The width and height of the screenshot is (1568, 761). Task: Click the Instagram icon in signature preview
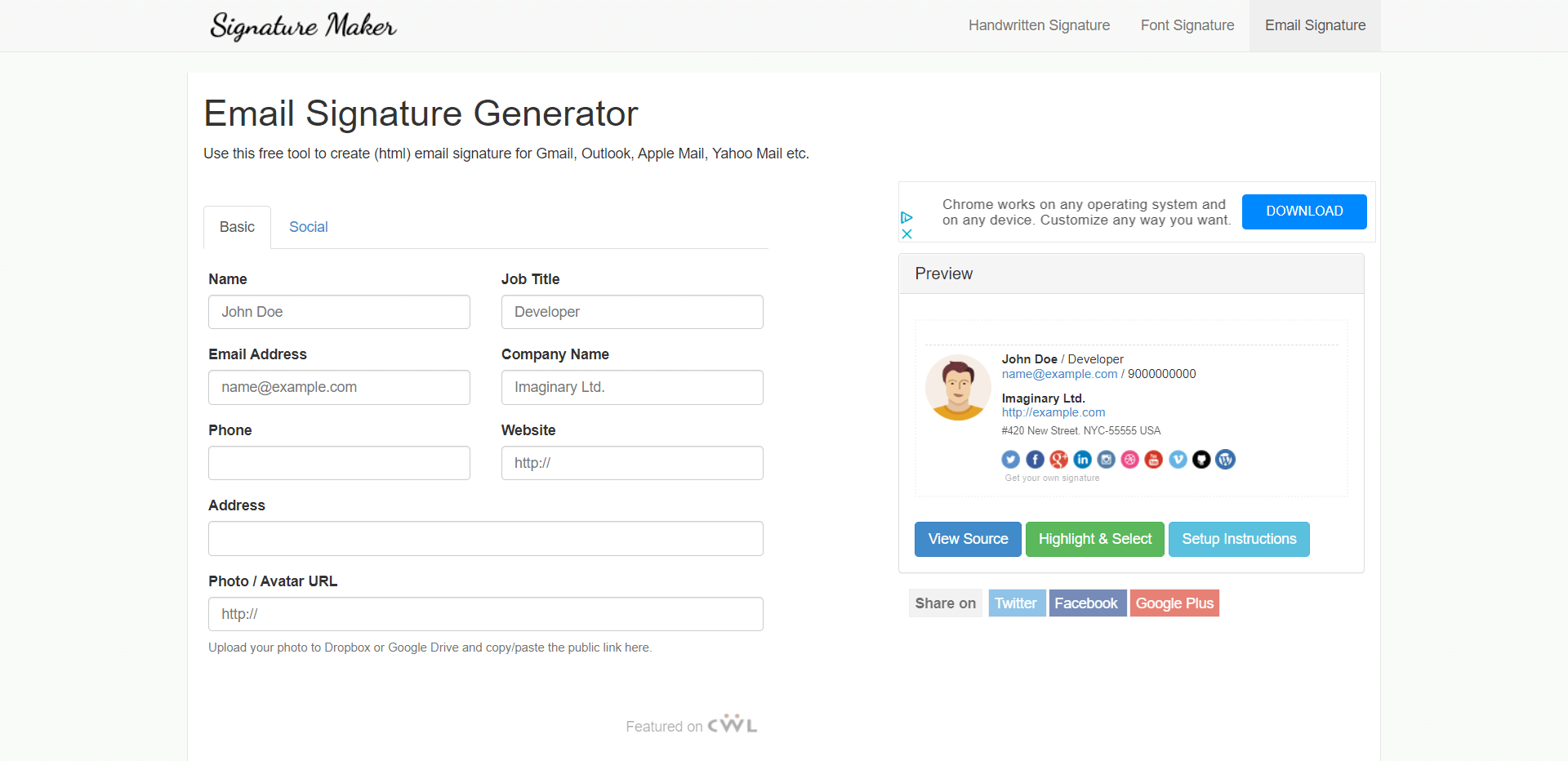[x=1107, y=460]
